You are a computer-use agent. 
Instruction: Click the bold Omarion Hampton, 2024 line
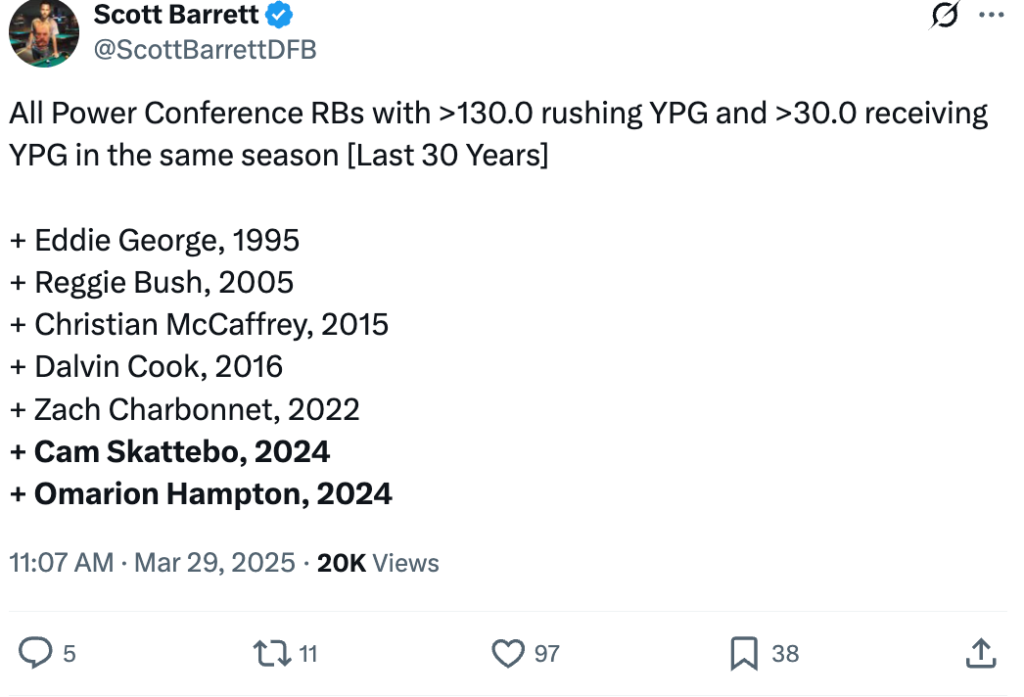point(200,494)
